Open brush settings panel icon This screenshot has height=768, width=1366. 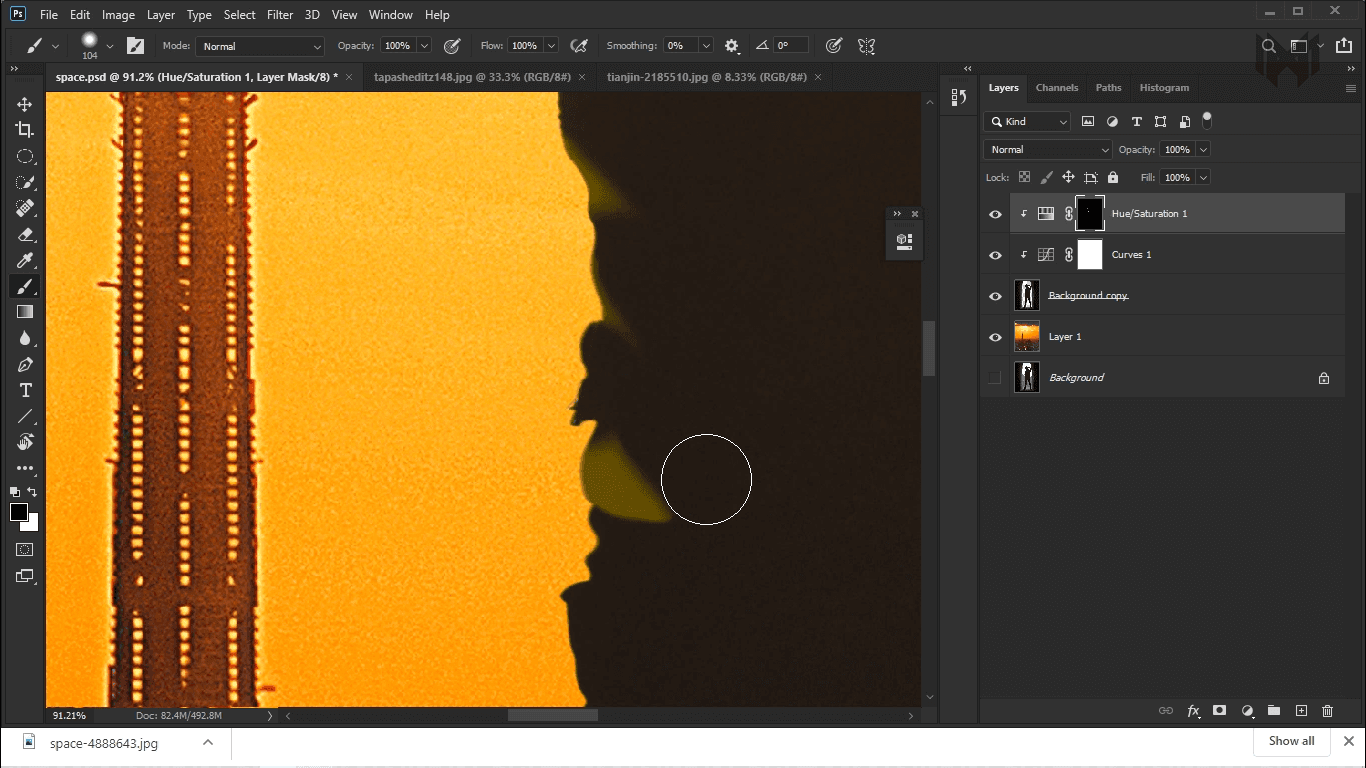[135, 46]
